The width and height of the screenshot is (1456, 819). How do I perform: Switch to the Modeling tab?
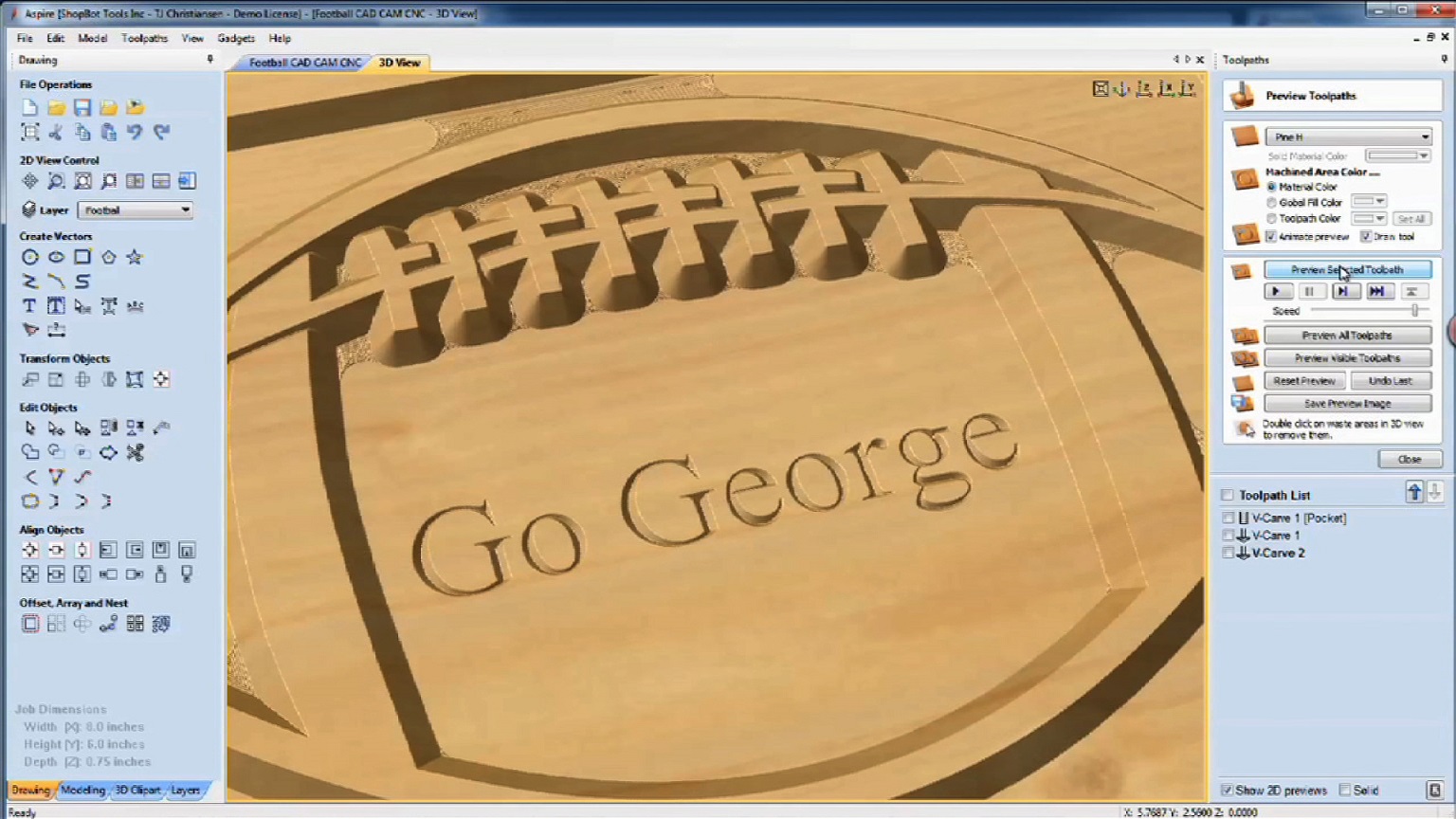[83, 790]
